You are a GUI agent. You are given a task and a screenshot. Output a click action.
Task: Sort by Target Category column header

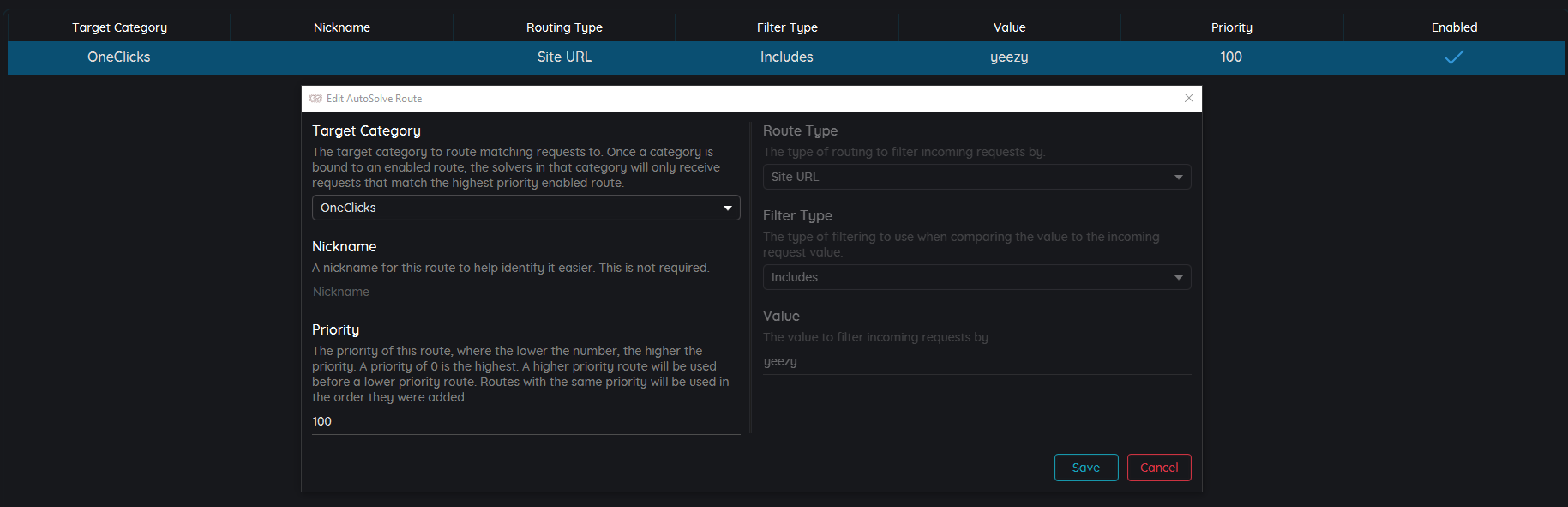coord(119,27)
